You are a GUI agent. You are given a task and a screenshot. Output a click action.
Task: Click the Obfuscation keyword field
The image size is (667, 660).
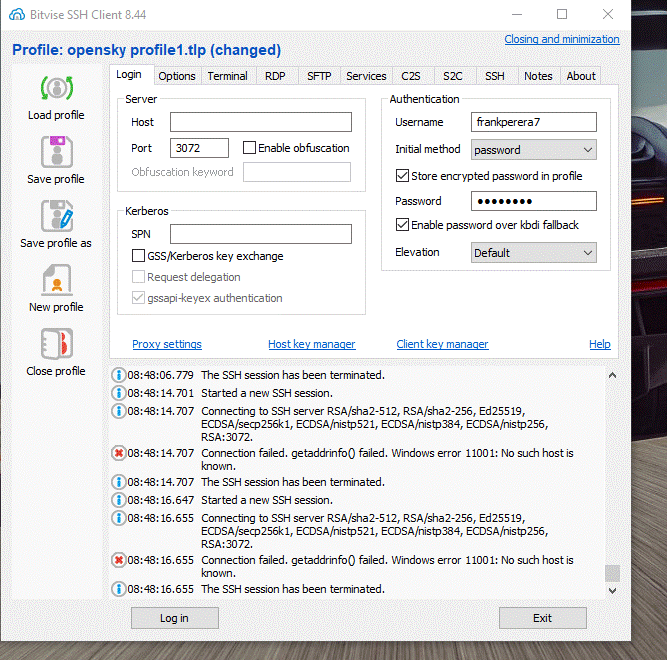[297, 172]
